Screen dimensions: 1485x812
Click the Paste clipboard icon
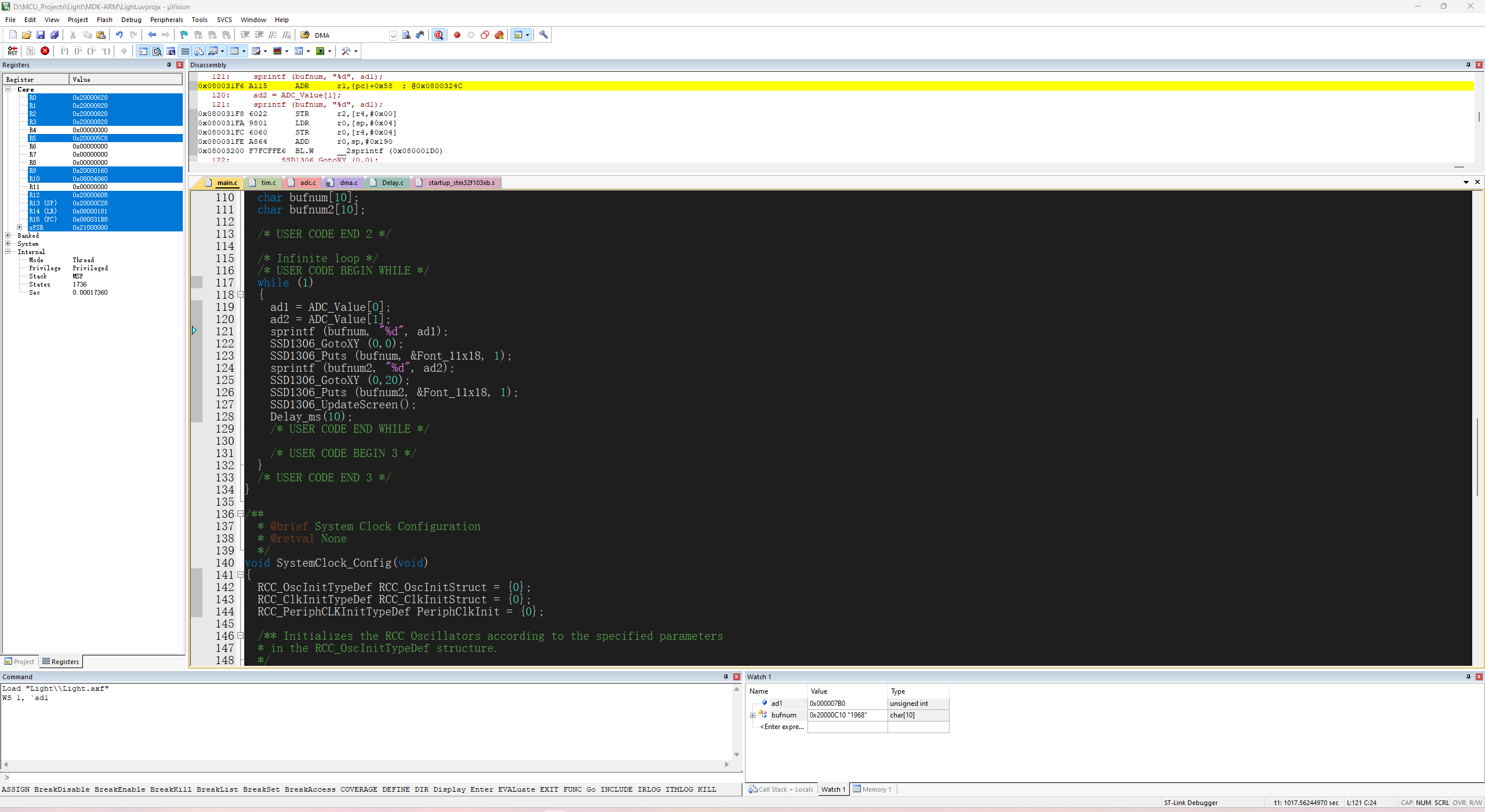pos(101,35)
